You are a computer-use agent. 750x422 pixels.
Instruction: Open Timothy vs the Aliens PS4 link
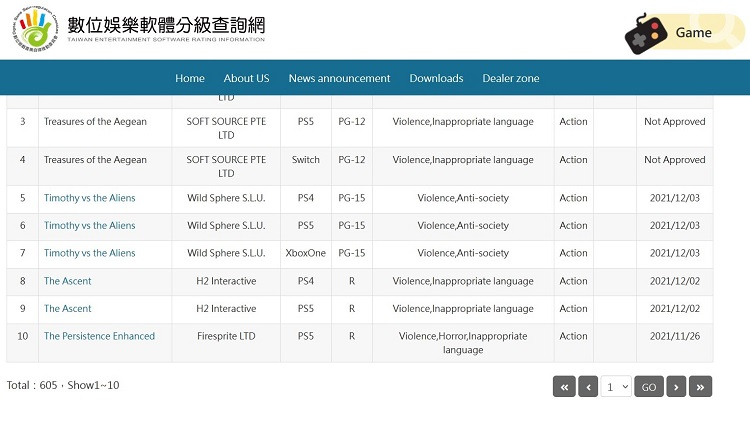pyautogui.click(x=89, y=198)
